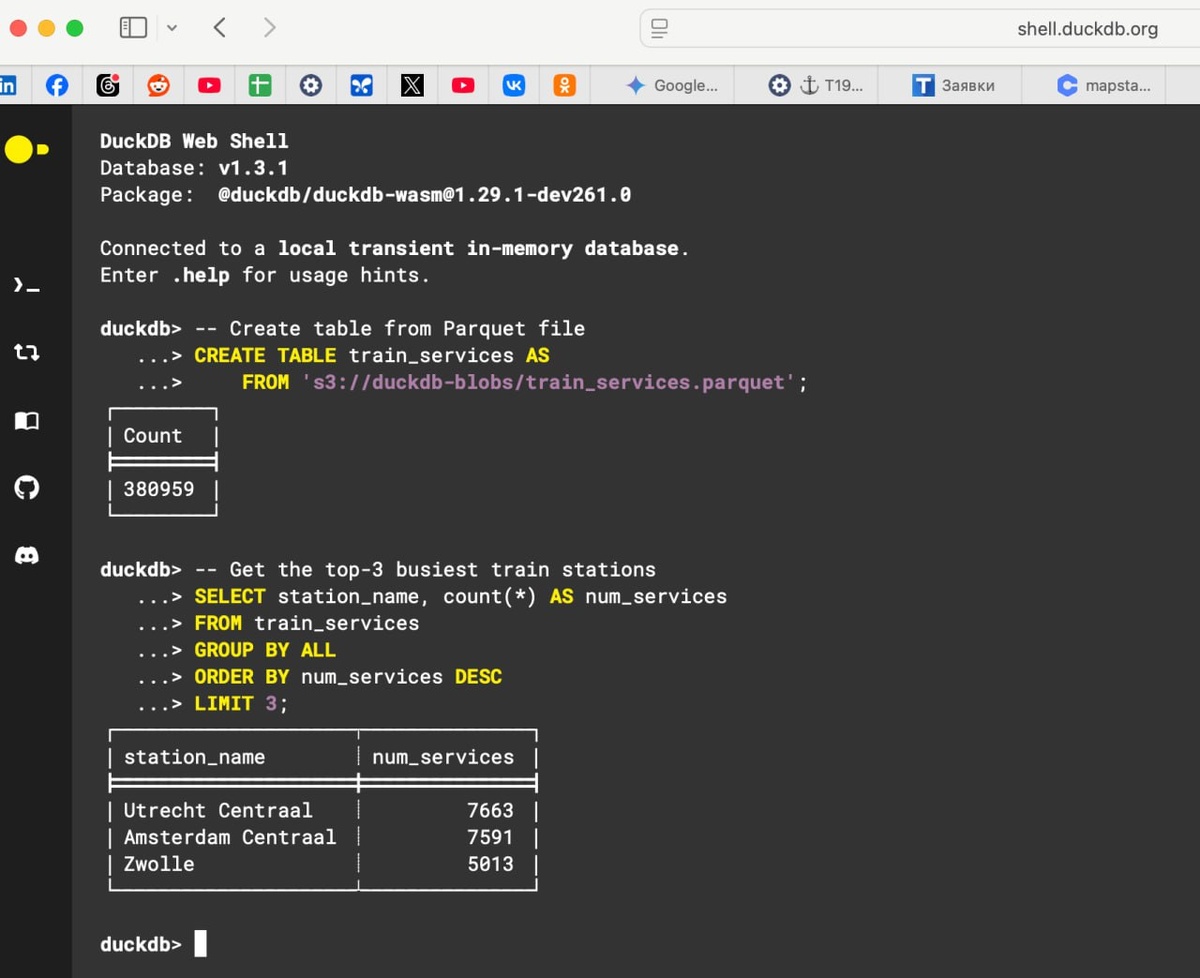Image resolution: width=1200 pixels, height=978 pixels.
Task: Click the 'Amsterdam Centraal' cell
Action: (x=230, y=838)
